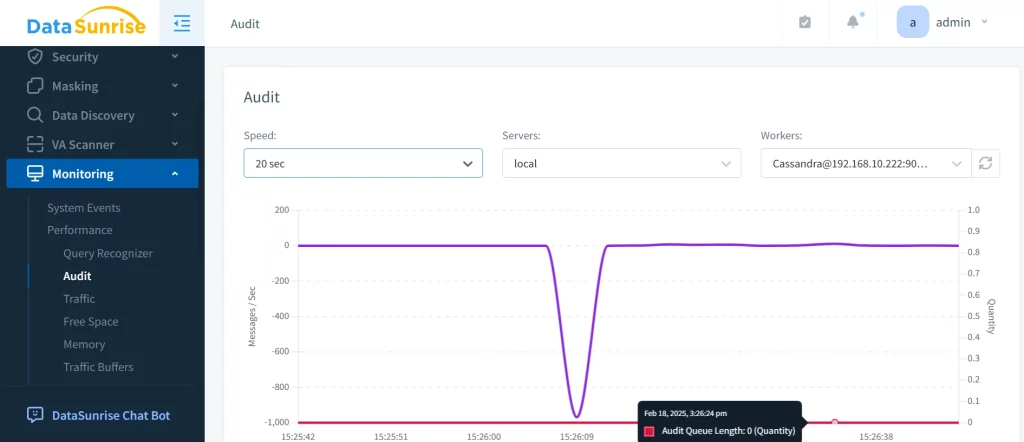Click the refresh icon beside Workers

point(986,163)
